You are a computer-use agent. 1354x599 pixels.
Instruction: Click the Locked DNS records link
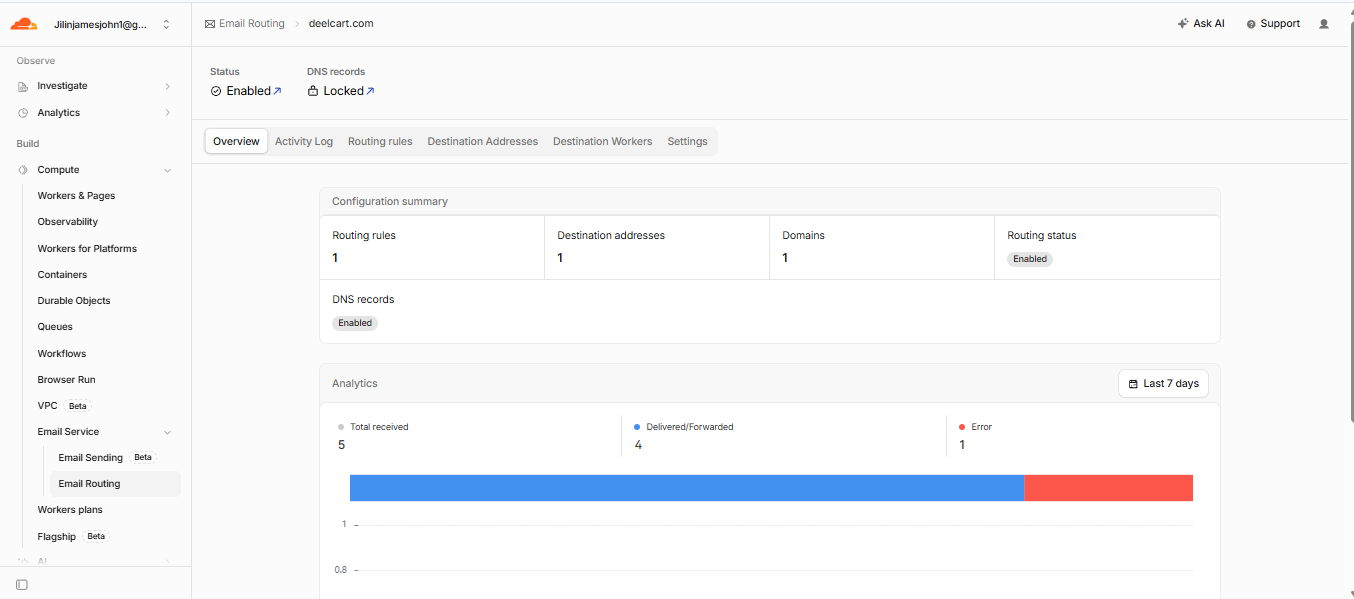341,91
